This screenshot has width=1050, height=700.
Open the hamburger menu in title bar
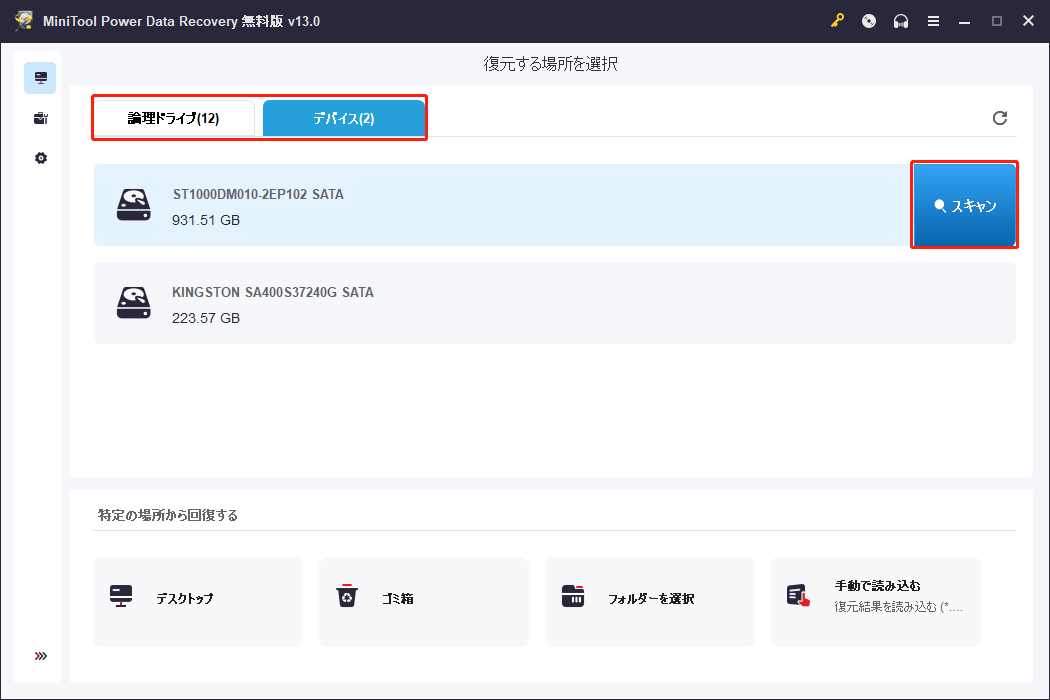click(x=933, y=21)
